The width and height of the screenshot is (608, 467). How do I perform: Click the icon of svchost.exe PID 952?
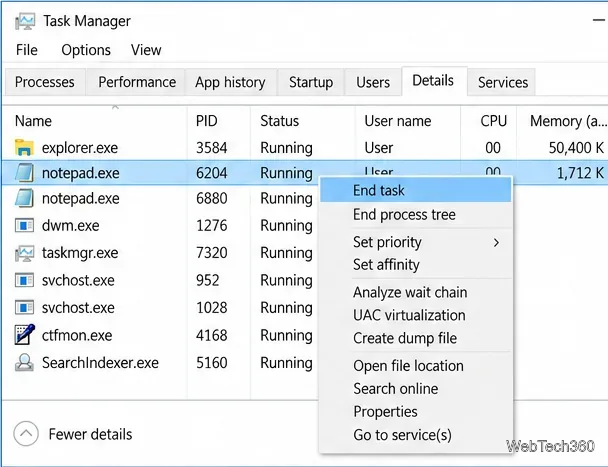(x=24, y=280)
